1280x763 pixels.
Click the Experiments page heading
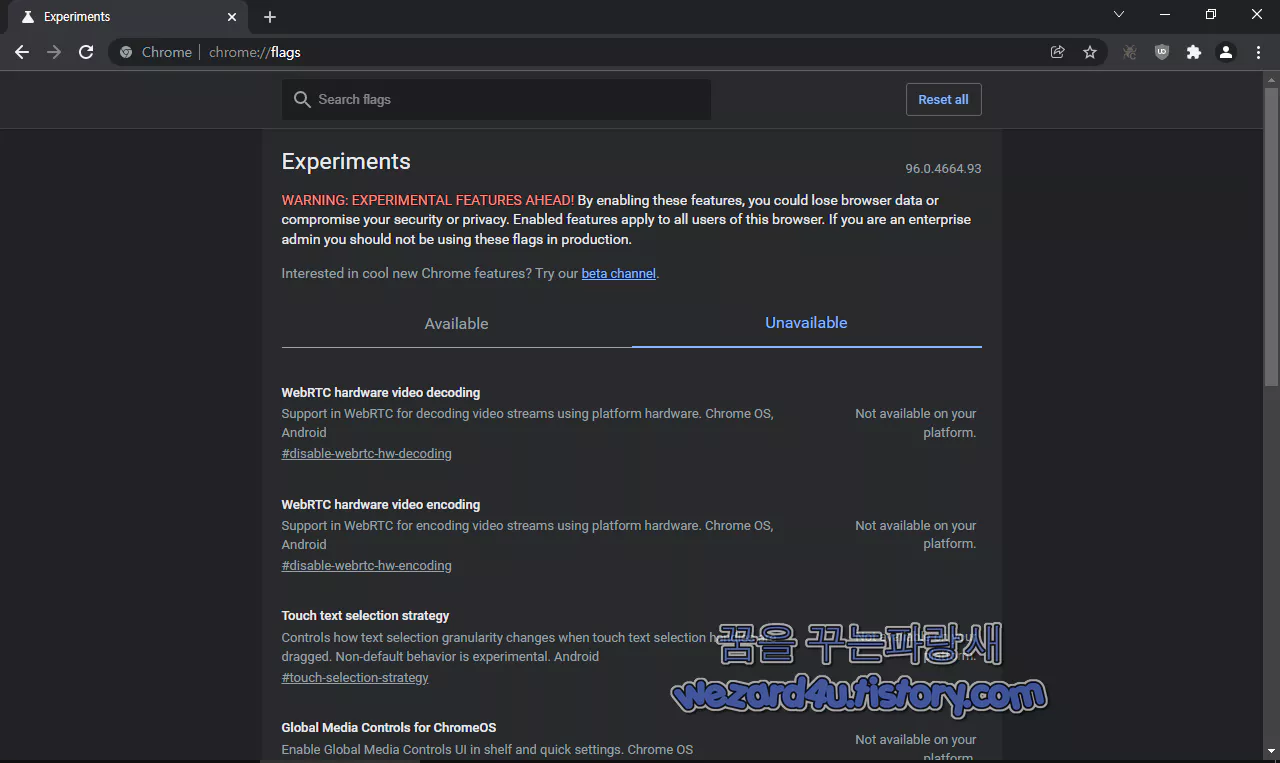(x=346, y=162)
